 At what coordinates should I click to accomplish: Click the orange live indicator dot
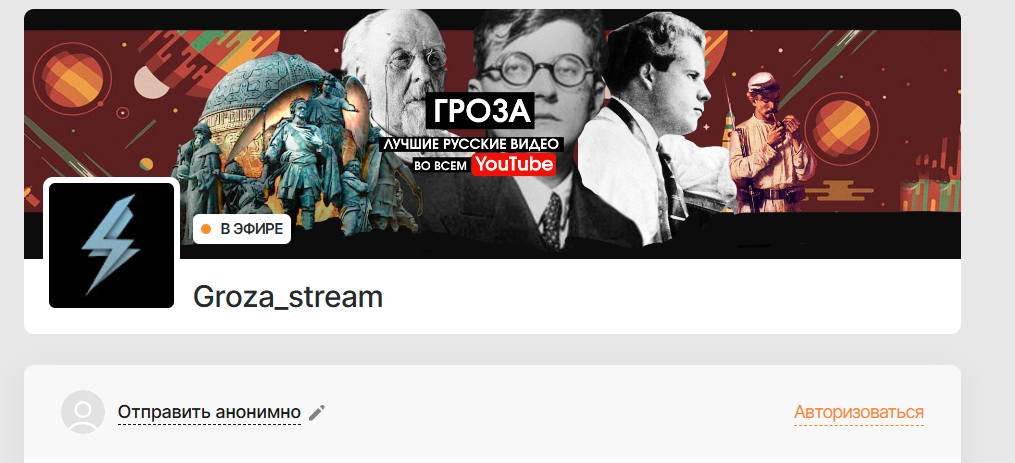point(206,229)
